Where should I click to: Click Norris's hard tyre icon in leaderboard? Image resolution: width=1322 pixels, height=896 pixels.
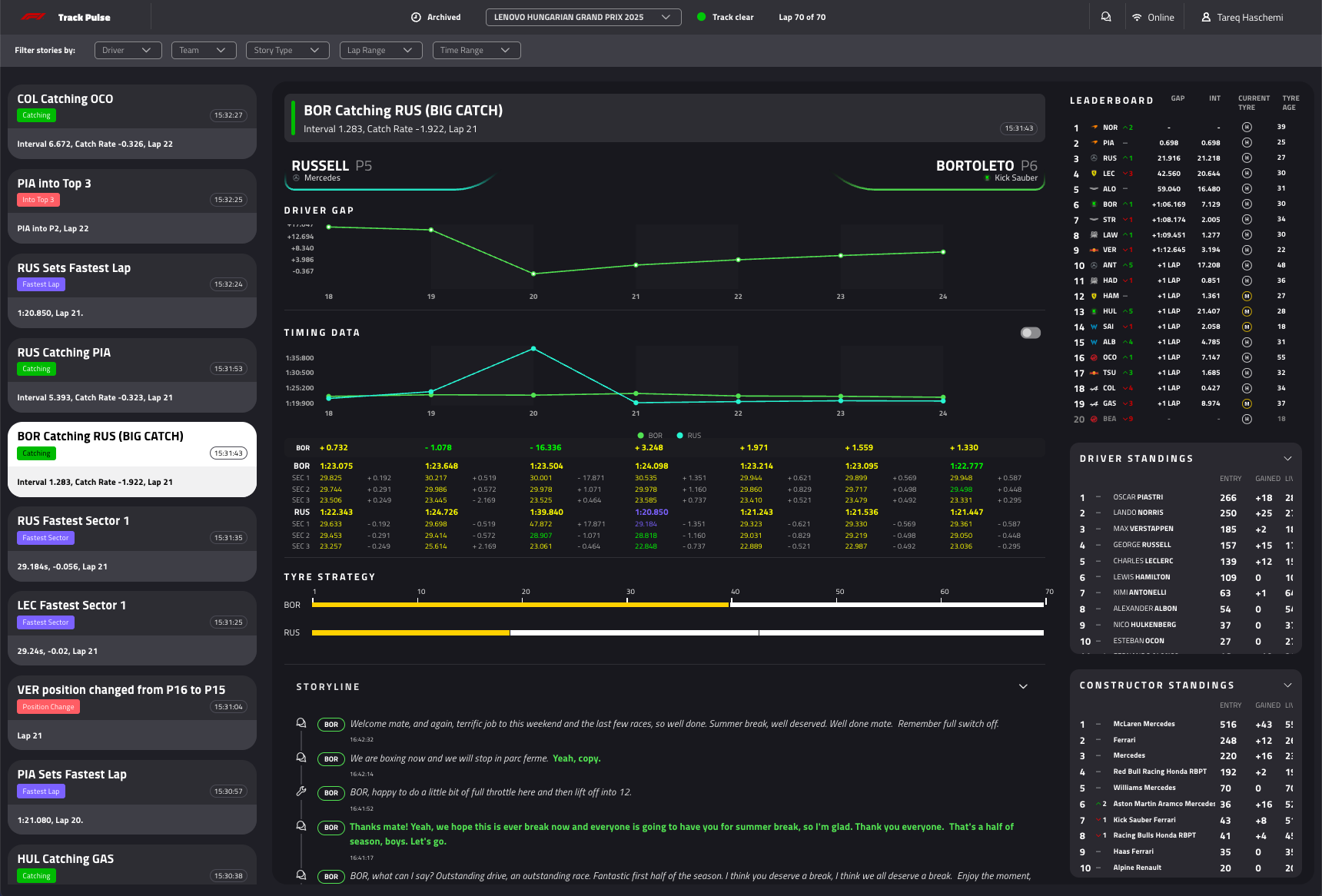(1247, 128)
